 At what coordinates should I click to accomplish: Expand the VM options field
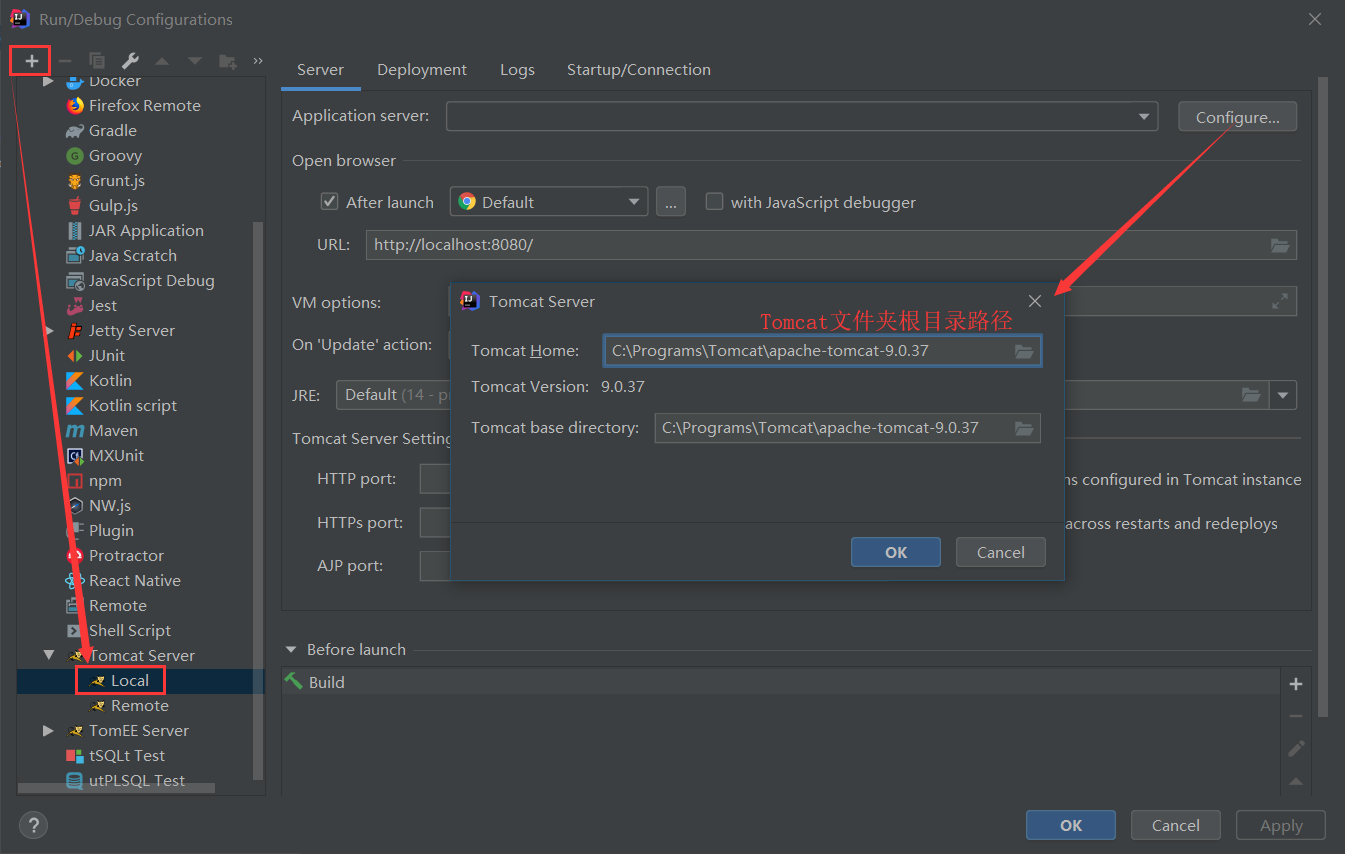click(1280, 301)
